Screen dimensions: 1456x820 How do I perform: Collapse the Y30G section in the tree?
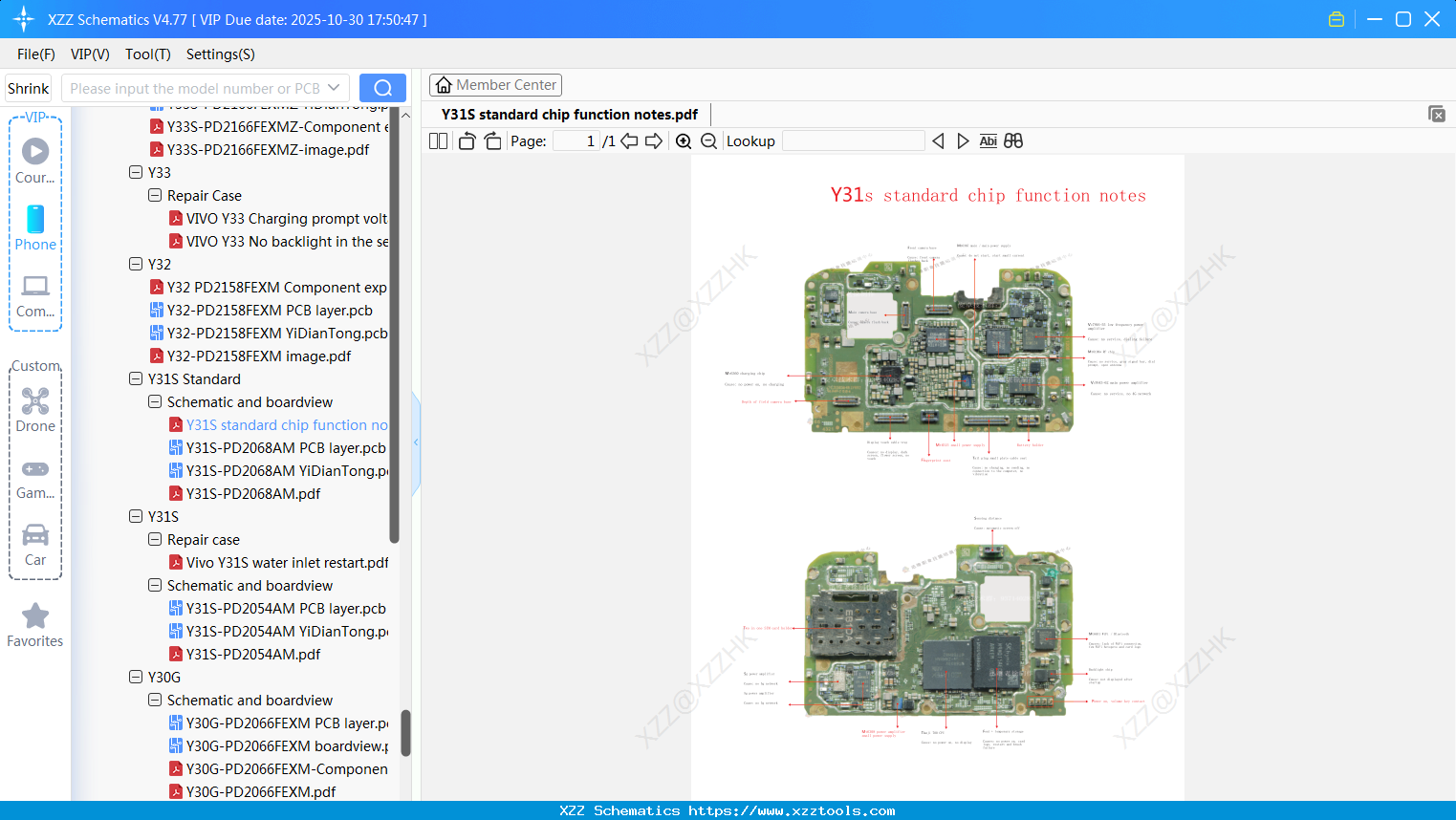tap(135, 677)
